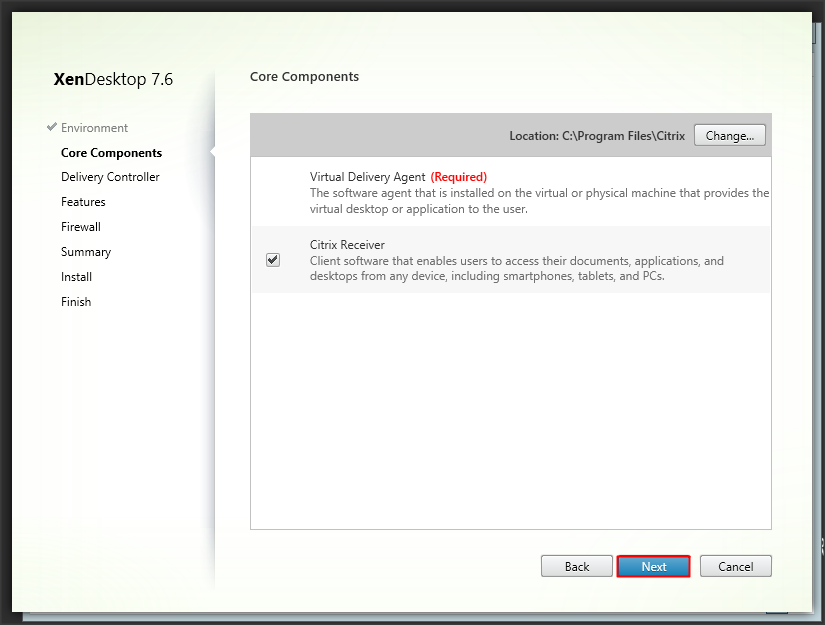Click the checkmark icon beside Environment
The height and width of the screenshot is (625, 825).
point(52,127)
